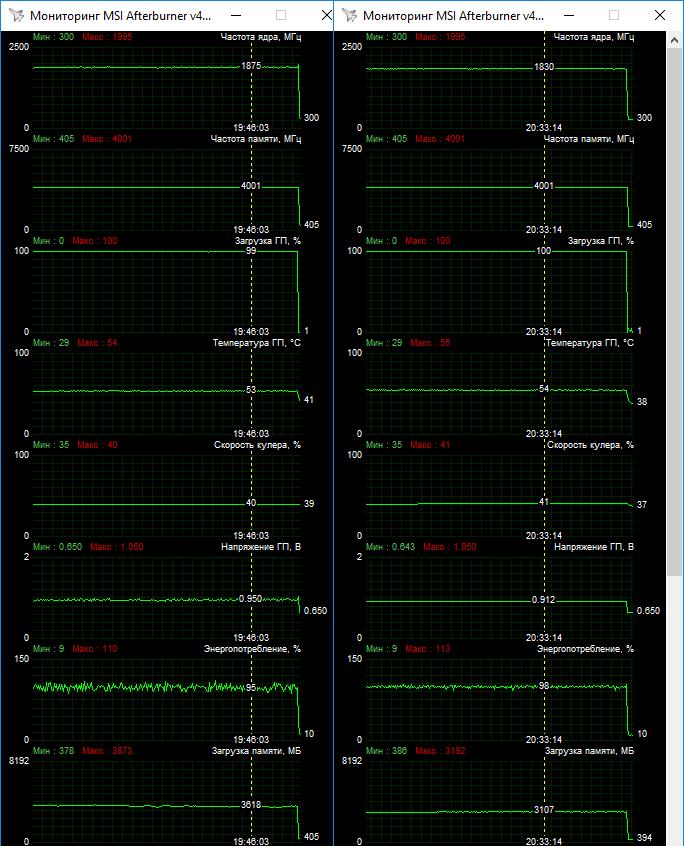Click the right window's 0.912 voltage value
684x846 pixels.
click(x=543, y=600)
